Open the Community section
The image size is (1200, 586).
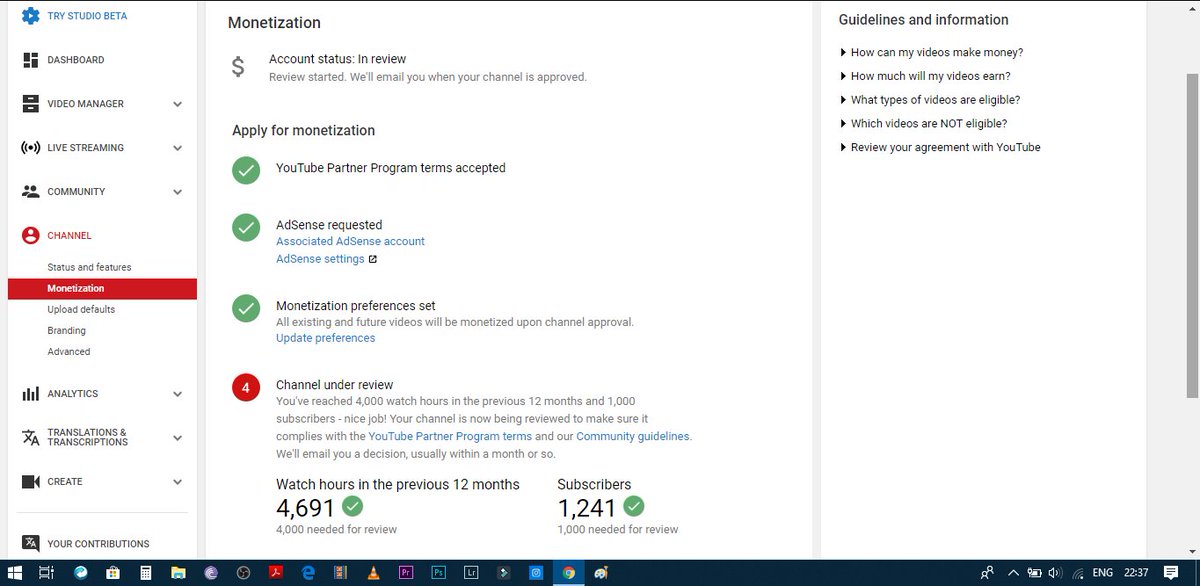pyautogui.click(x=76, y=192)
